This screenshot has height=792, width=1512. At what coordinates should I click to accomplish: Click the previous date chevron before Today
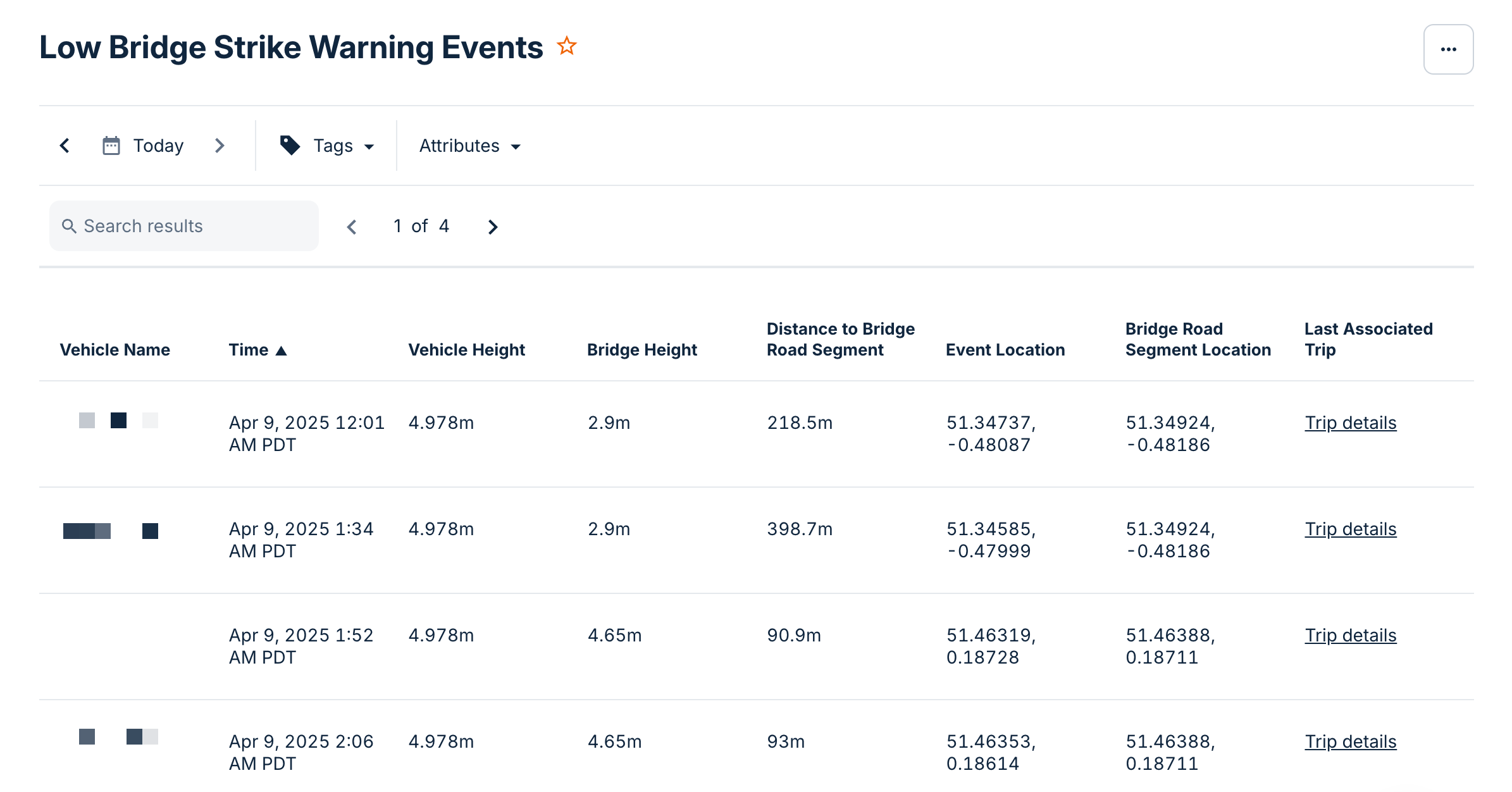pyautogui.click(x=65, y=145)
